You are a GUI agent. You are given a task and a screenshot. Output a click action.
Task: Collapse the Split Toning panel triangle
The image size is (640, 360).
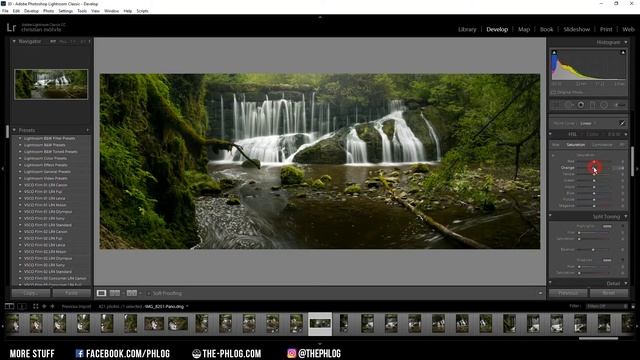[626, 217]
